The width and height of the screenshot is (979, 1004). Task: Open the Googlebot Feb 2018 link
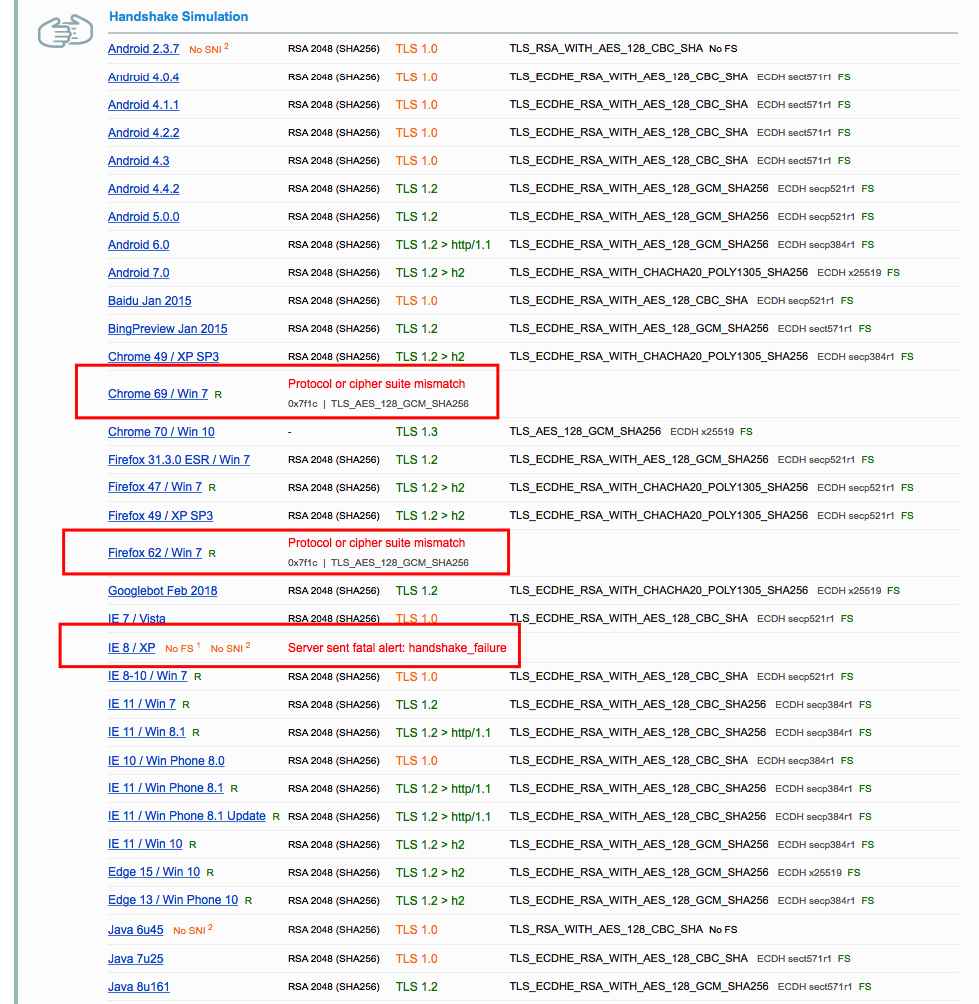coord(163,591)
